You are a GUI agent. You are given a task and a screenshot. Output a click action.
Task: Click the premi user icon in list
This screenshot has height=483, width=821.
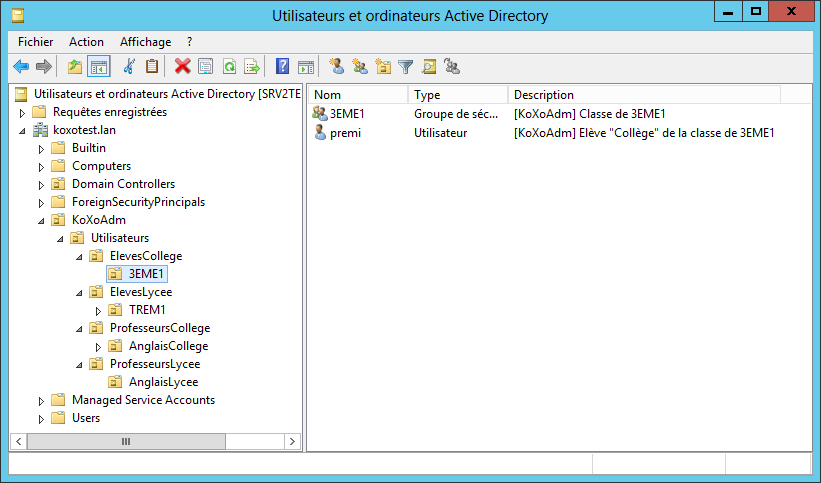coord(320,132)
